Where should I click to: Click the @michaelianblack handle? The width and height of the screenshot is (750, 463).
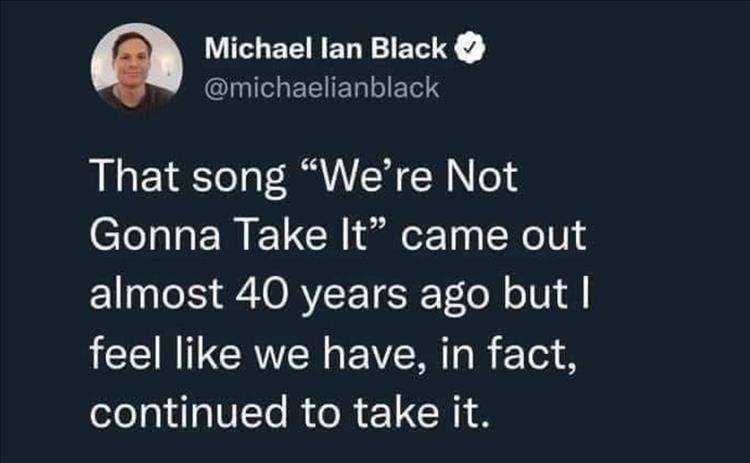(x=322, y=88)
